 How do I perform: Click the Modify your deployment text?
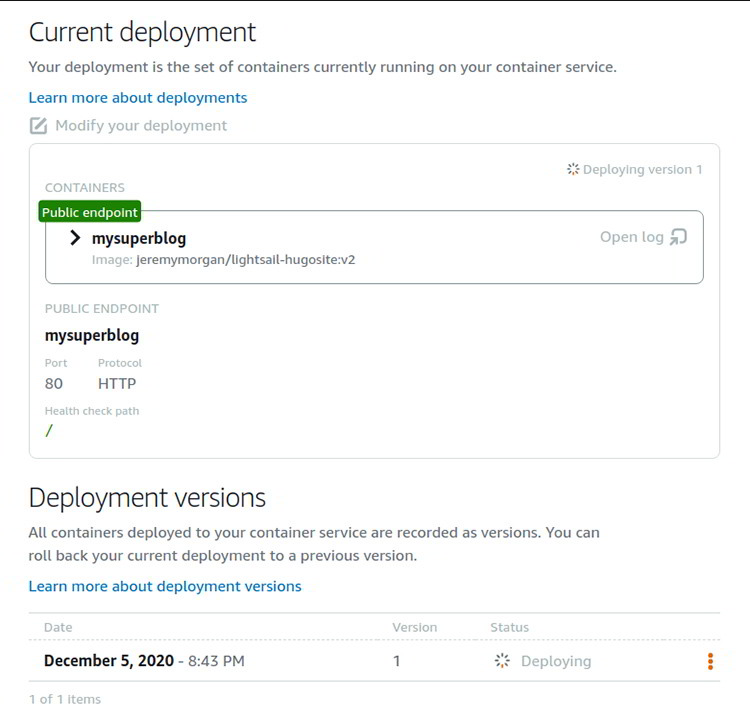pyautogui.click(x=141, y=126)
